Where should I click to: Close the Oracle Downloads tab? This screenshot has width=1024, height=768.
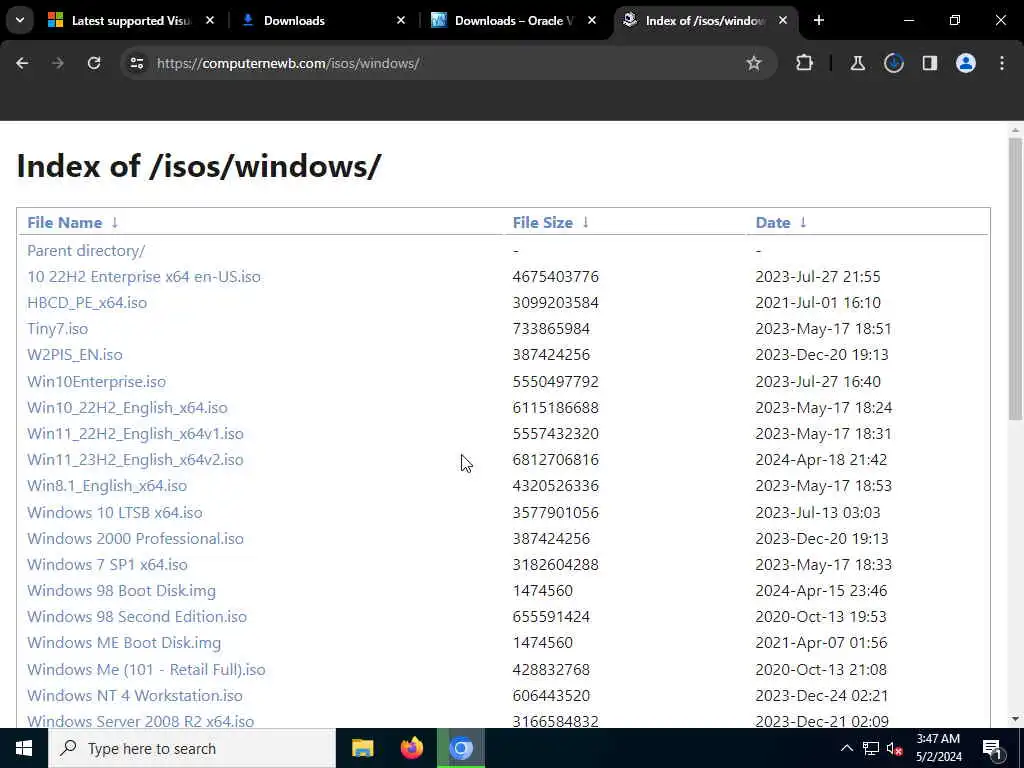pos(592,20)
